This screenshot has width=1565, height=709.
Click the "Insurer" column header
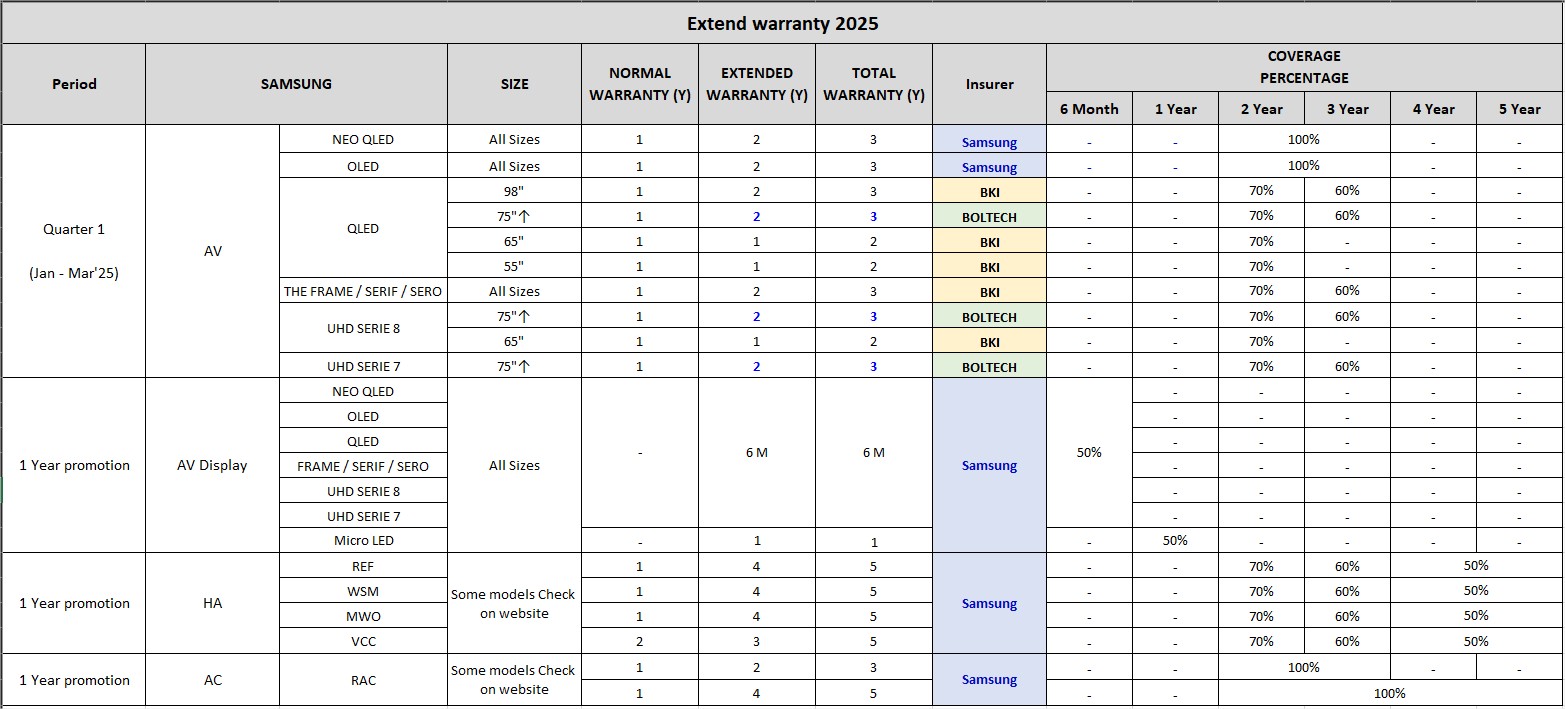click(990, 84)
